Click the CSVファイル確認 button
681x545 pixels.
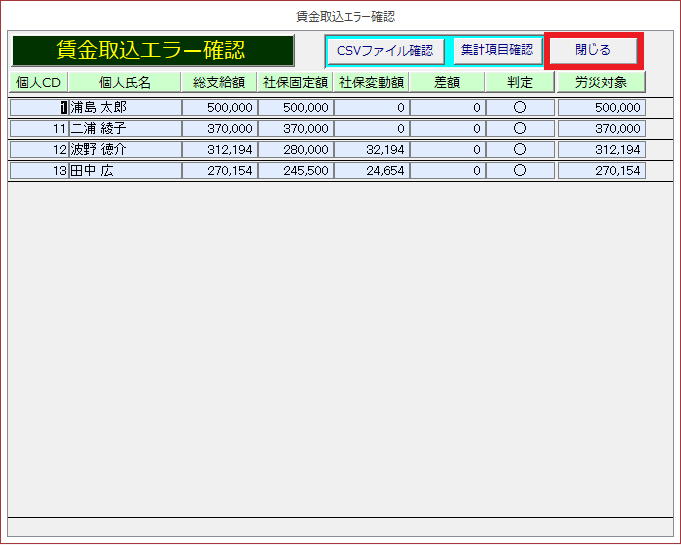385,51
